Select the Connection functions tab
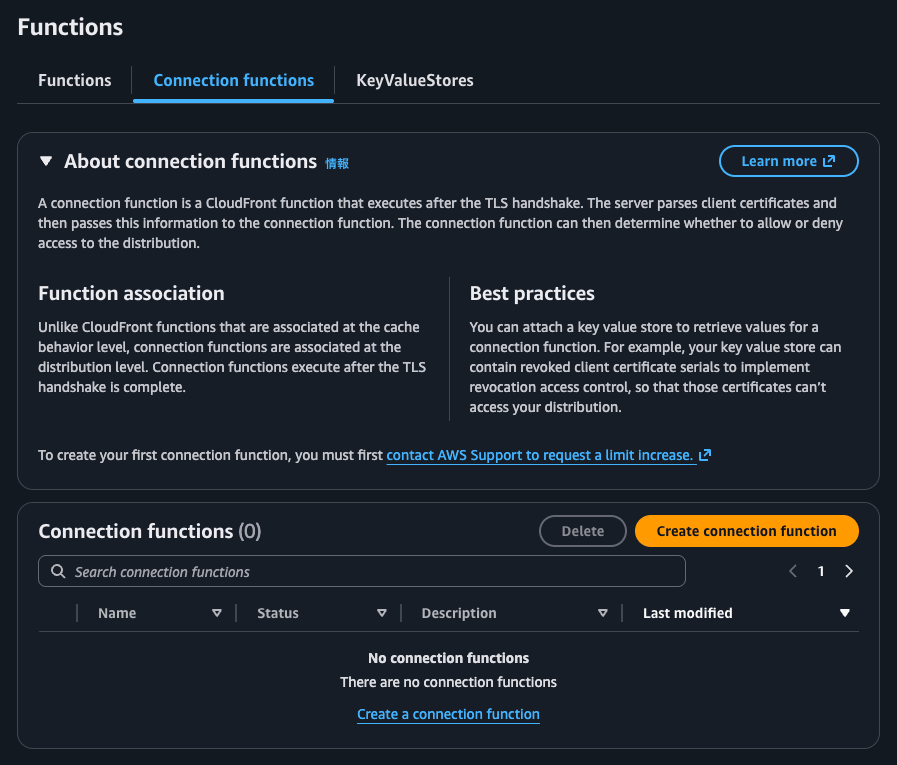 pyautogui.click(x=233, y=80)
